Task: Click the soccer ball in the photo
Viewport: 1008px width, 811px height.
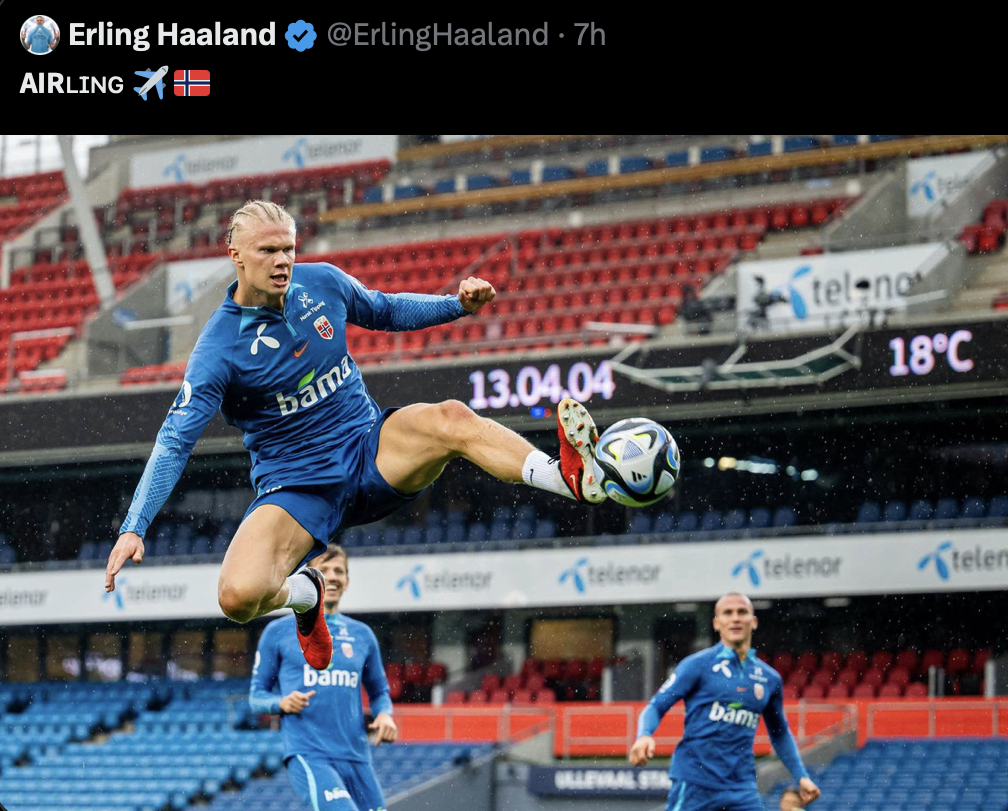Action: [x=636, y=461]
